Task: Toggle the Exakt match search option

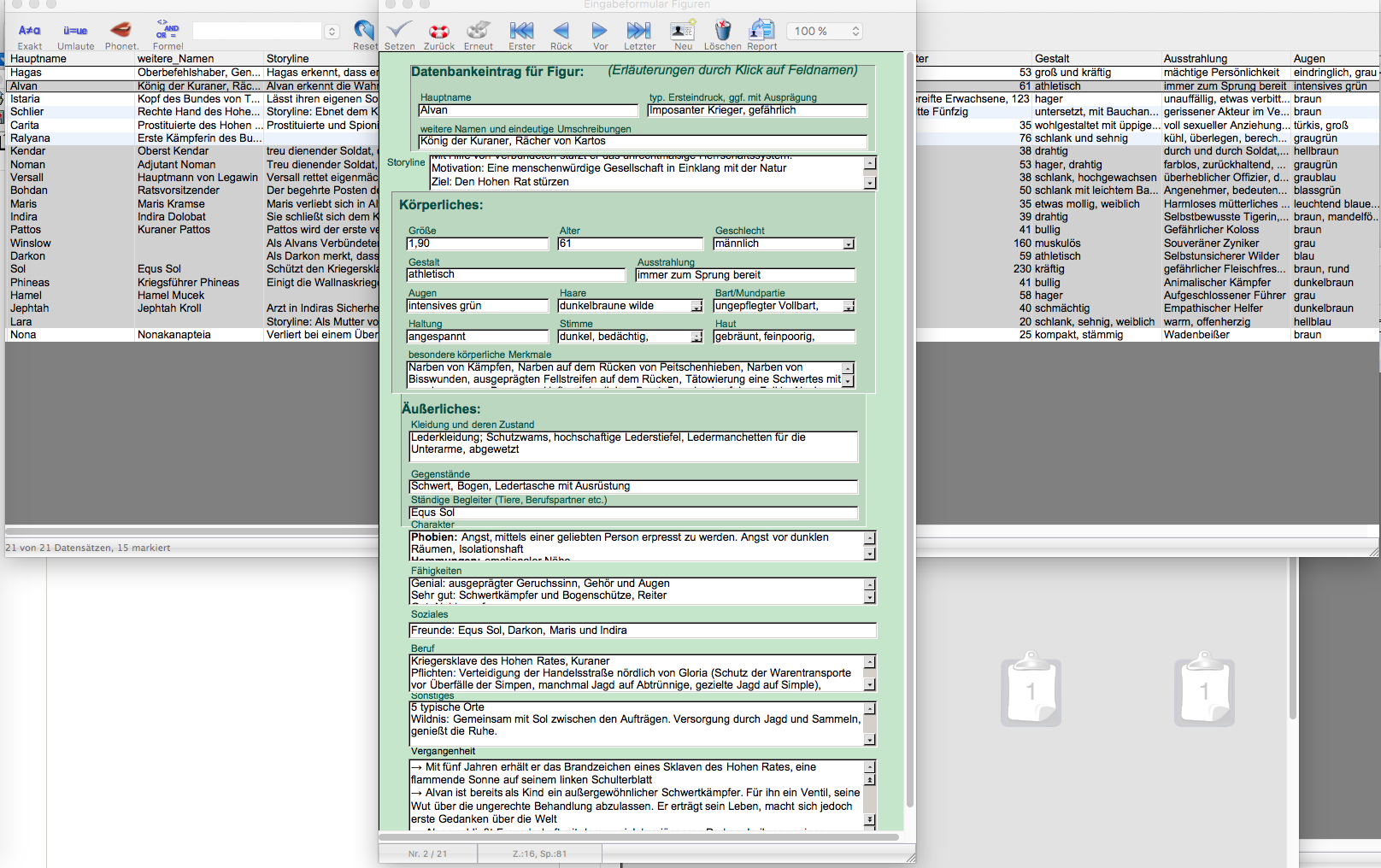Action: (30, 35)
